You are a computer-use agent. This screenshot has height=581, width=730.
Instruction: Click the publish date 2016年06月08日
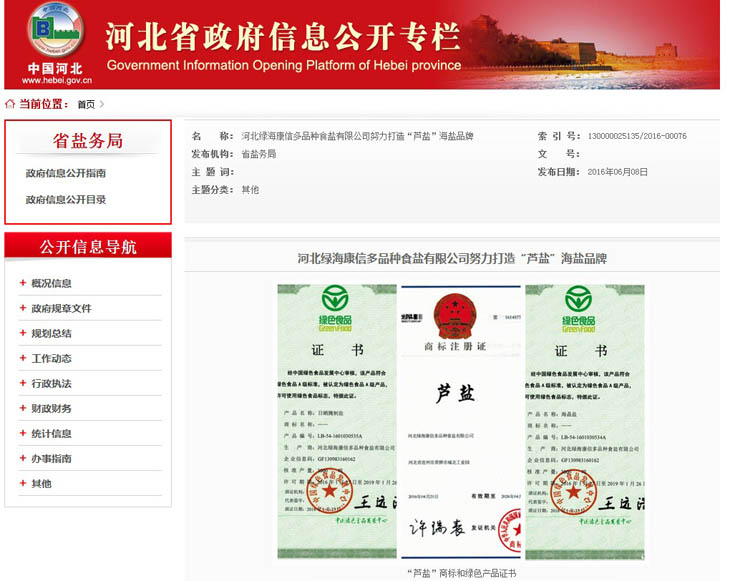(x=617, y=172)
